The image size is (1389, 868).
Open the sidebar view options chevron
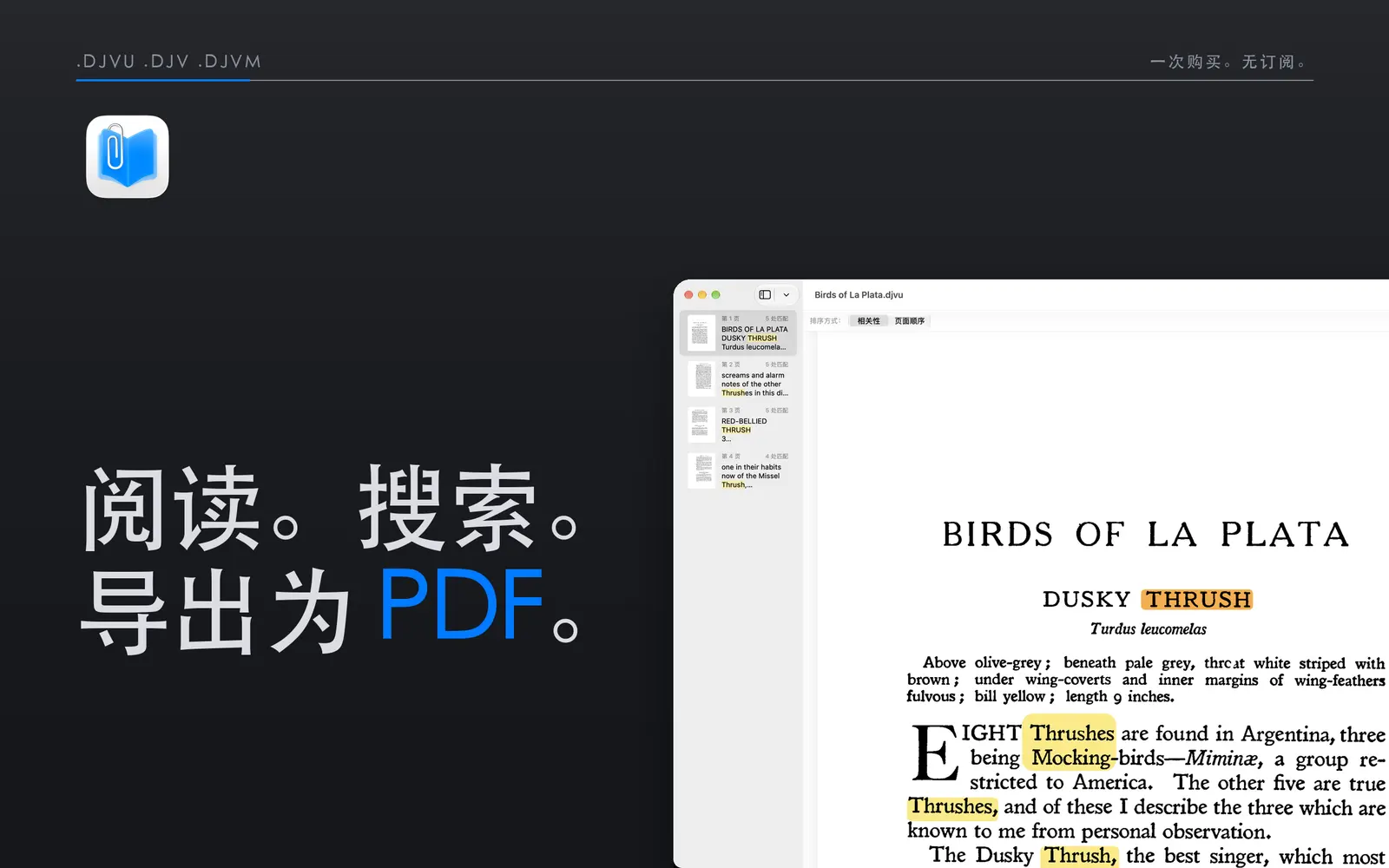point(787,295)
